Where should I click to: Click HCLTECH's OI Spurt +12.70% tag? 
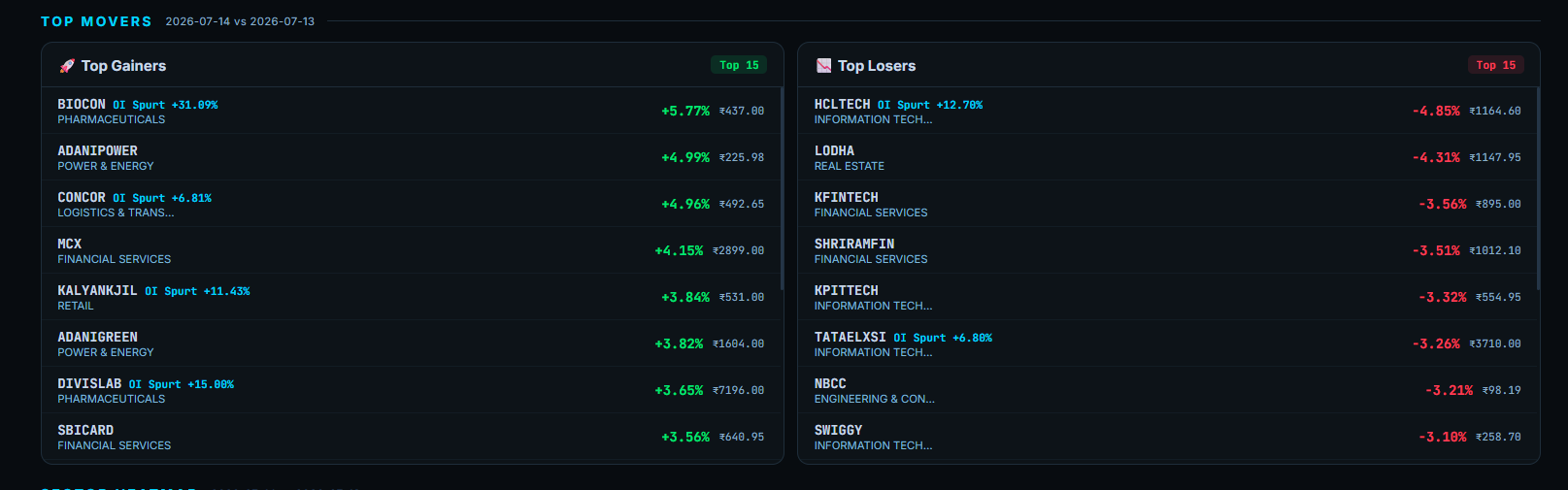(x=930, y=105)
